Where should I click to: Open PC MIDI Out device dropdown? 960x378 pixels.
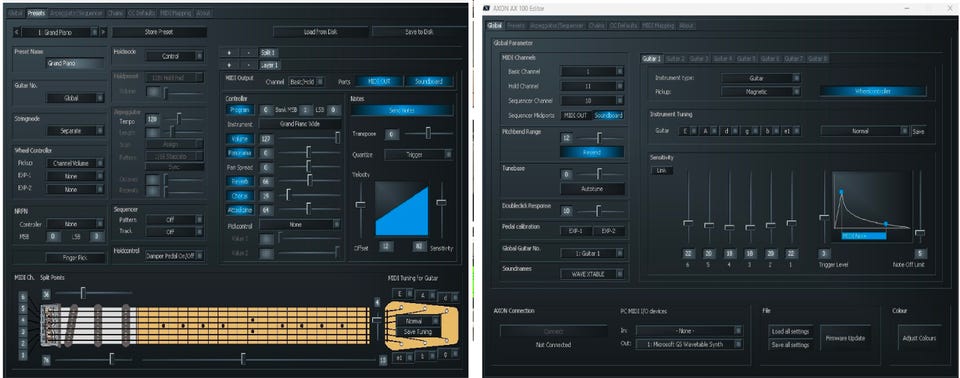pyautogui.click(x=690, y=344)
